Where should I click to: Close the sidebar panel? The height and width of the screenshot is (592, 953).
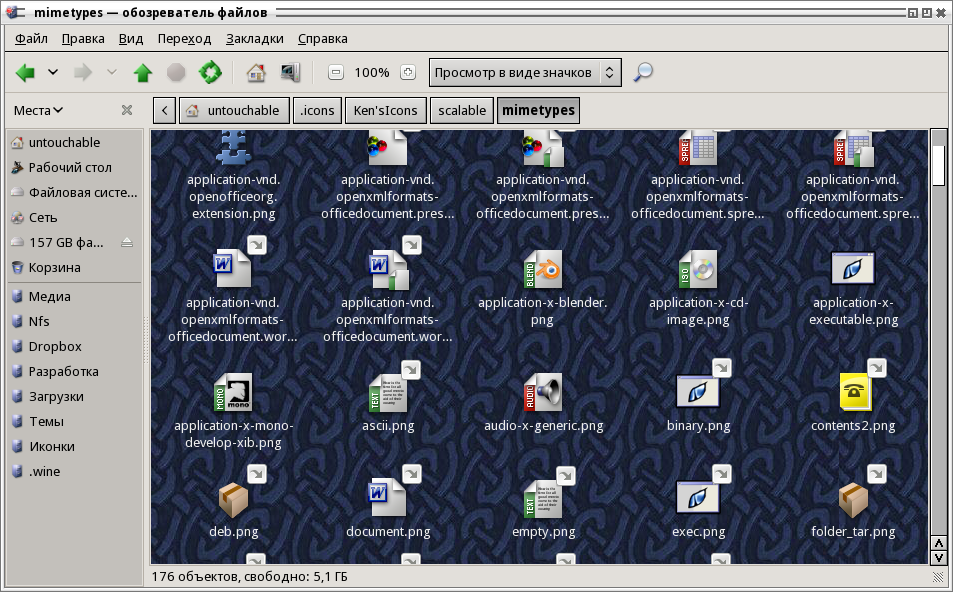tap(127, 110)
